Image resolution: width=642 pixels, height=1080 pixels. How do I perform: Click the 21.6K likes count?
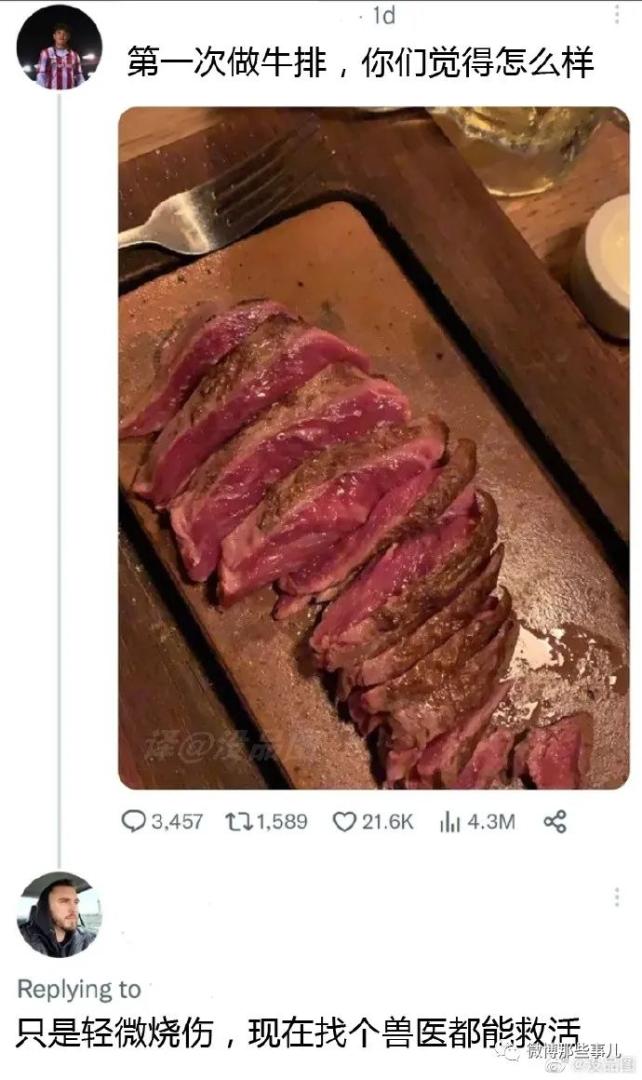pos(388,821)
